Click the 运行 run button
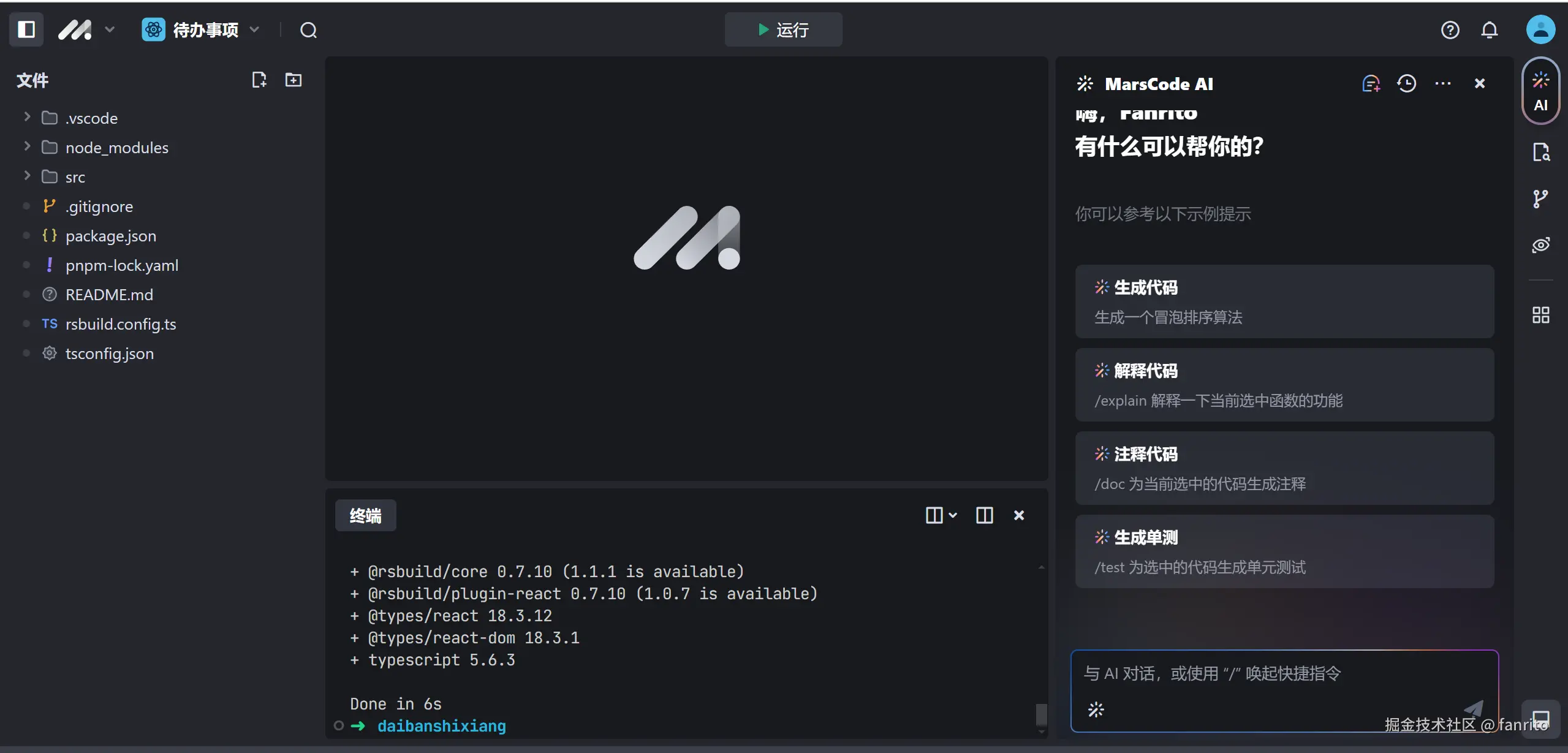Screen dimensions: 1568x753 pyautogui.click(x=783, y=30)
